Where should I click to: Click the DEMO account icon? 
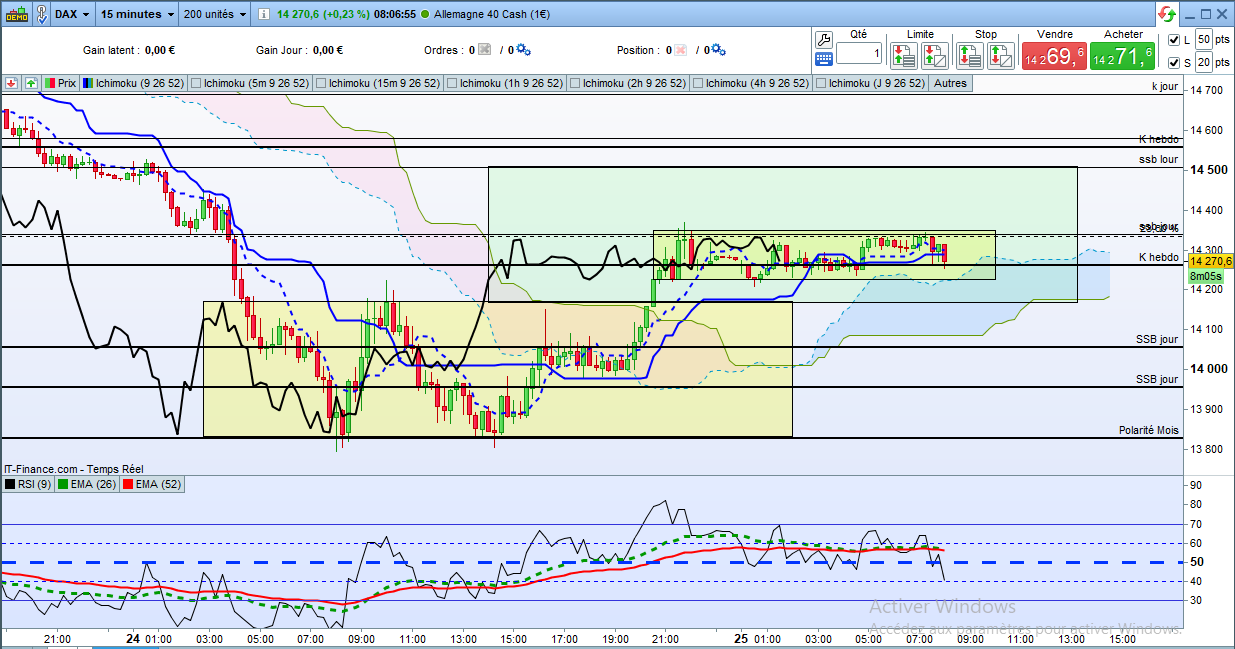[15, 14]
